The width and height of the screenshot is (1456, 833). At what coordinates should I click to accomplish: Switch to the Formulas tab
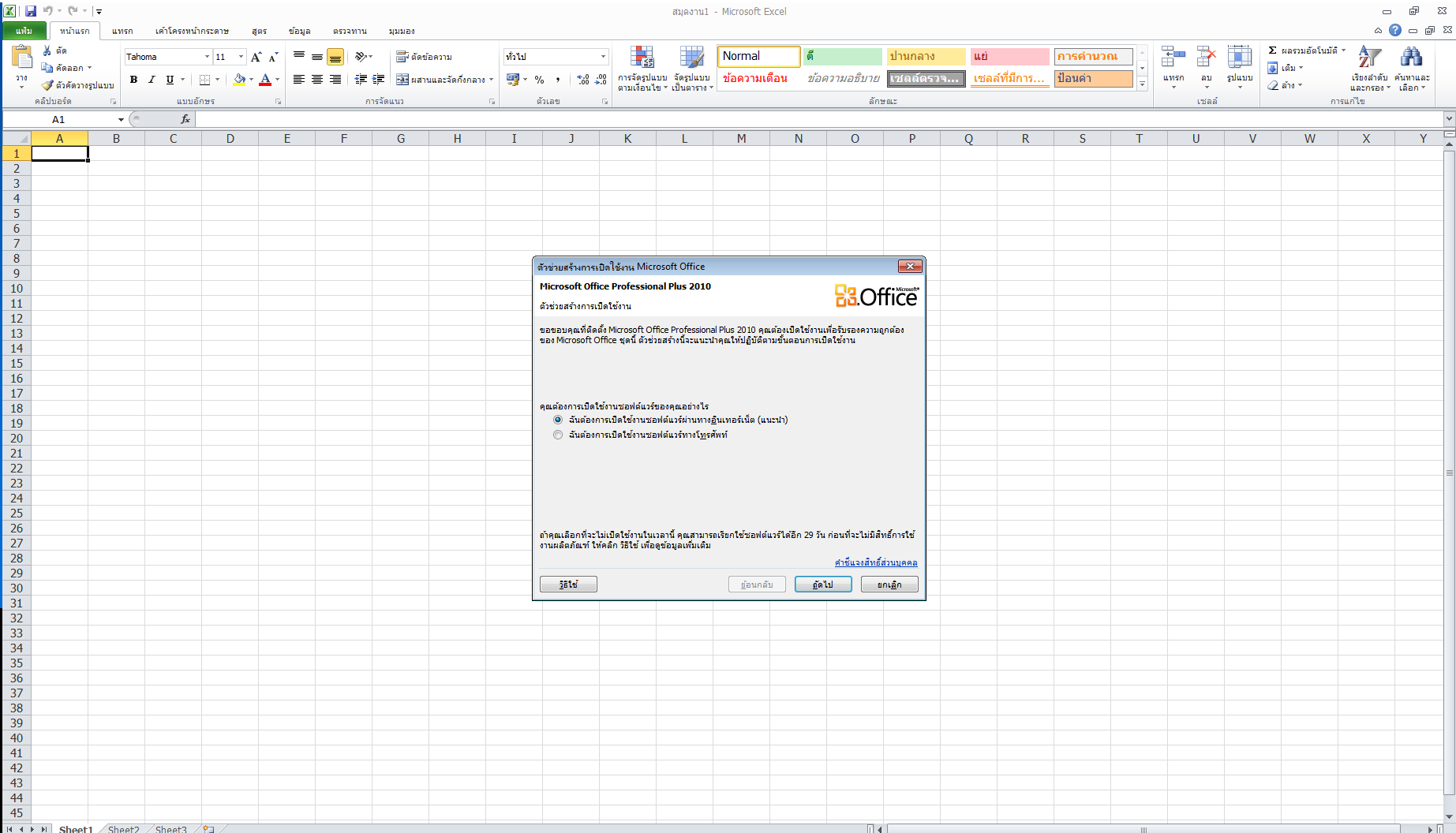click(260, 31)
